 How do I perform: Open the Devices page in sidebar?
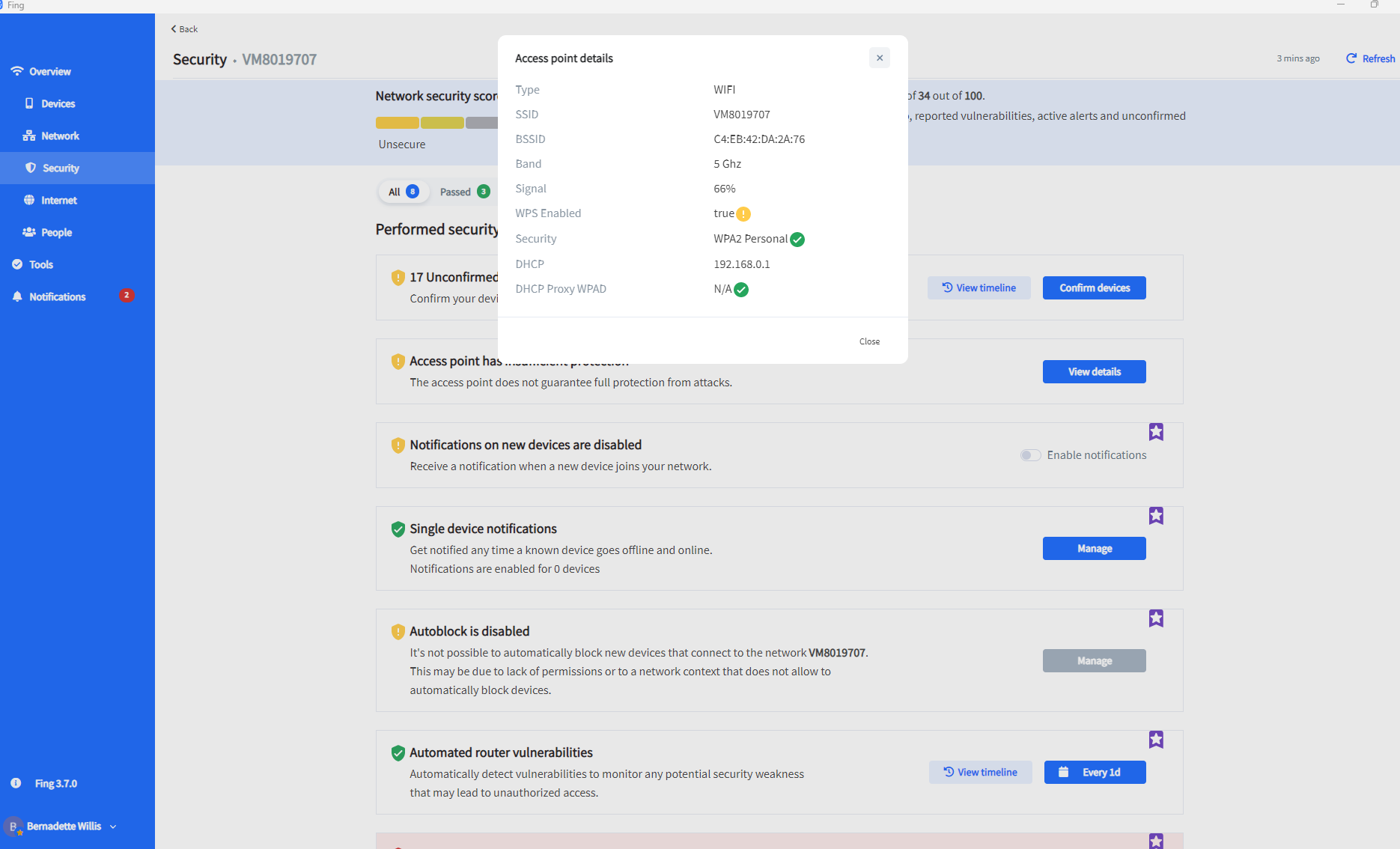(58, 104)
